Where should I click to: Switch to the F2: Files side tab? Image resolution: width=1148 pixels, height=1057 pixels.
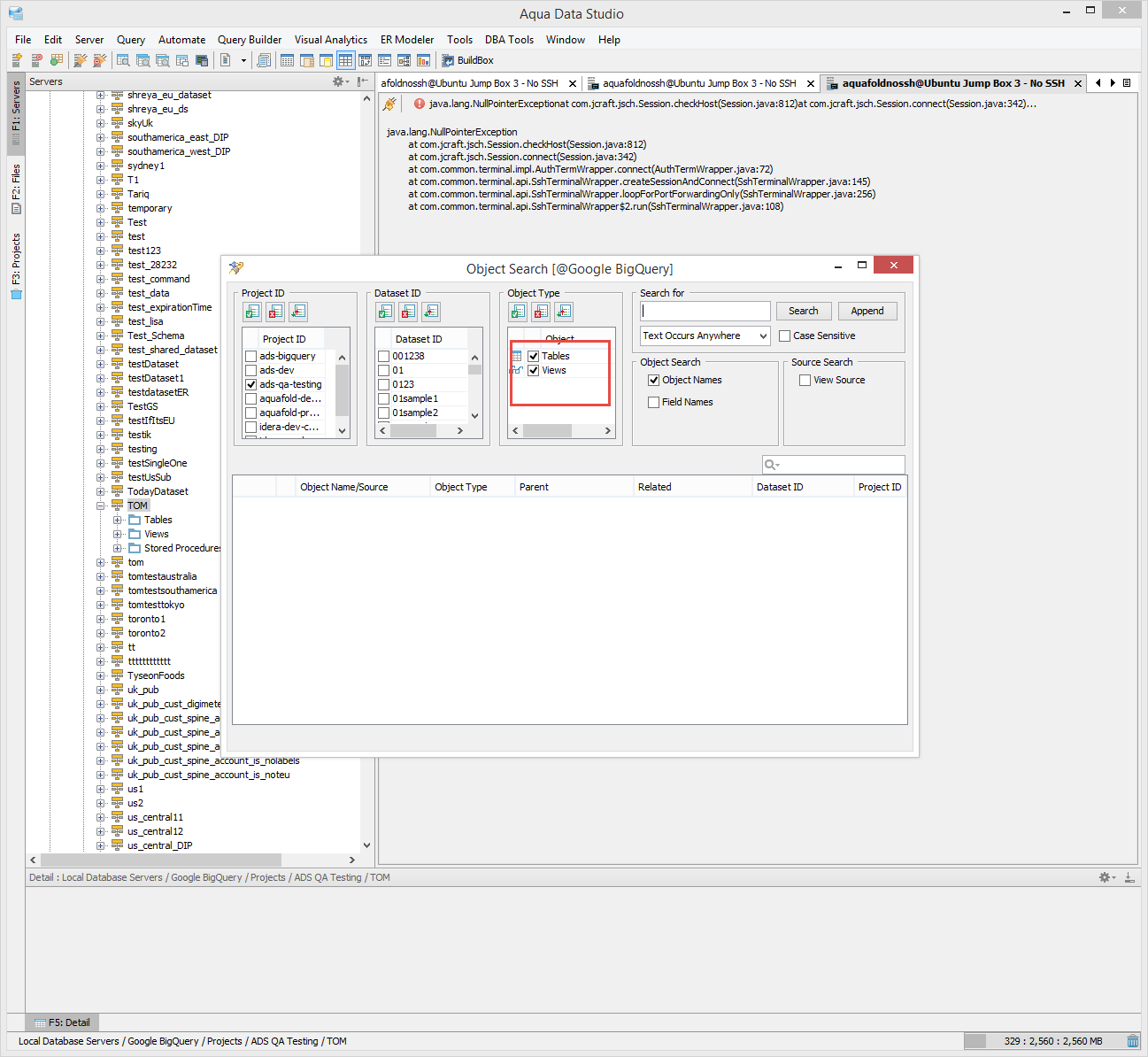(x=16, y=189)
